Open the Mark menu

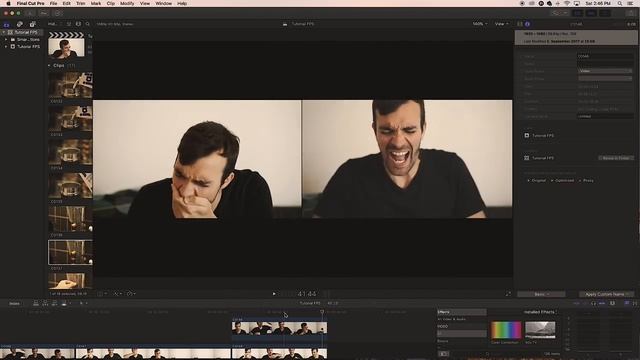coord(96,3)
